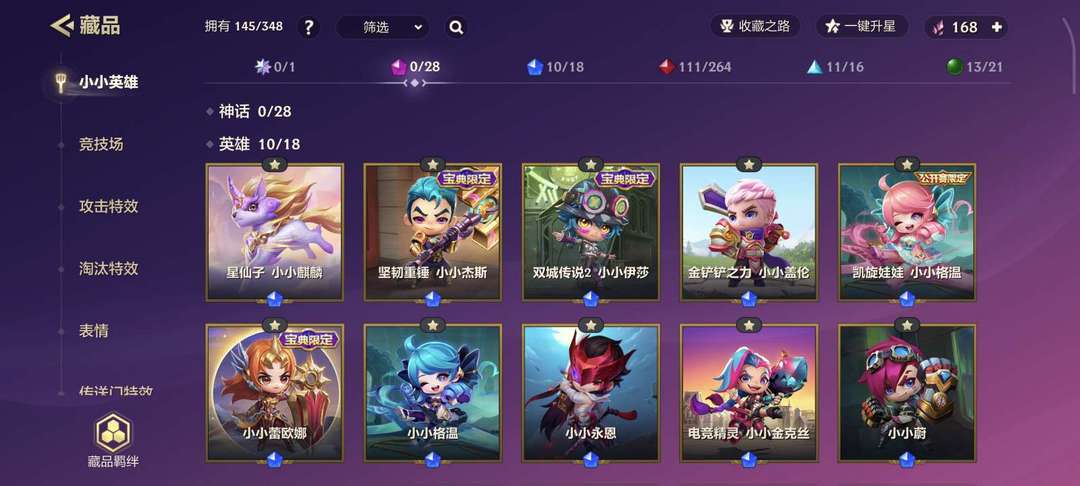Switch to the 竞技场 sidebar tab

pos(101,145)
